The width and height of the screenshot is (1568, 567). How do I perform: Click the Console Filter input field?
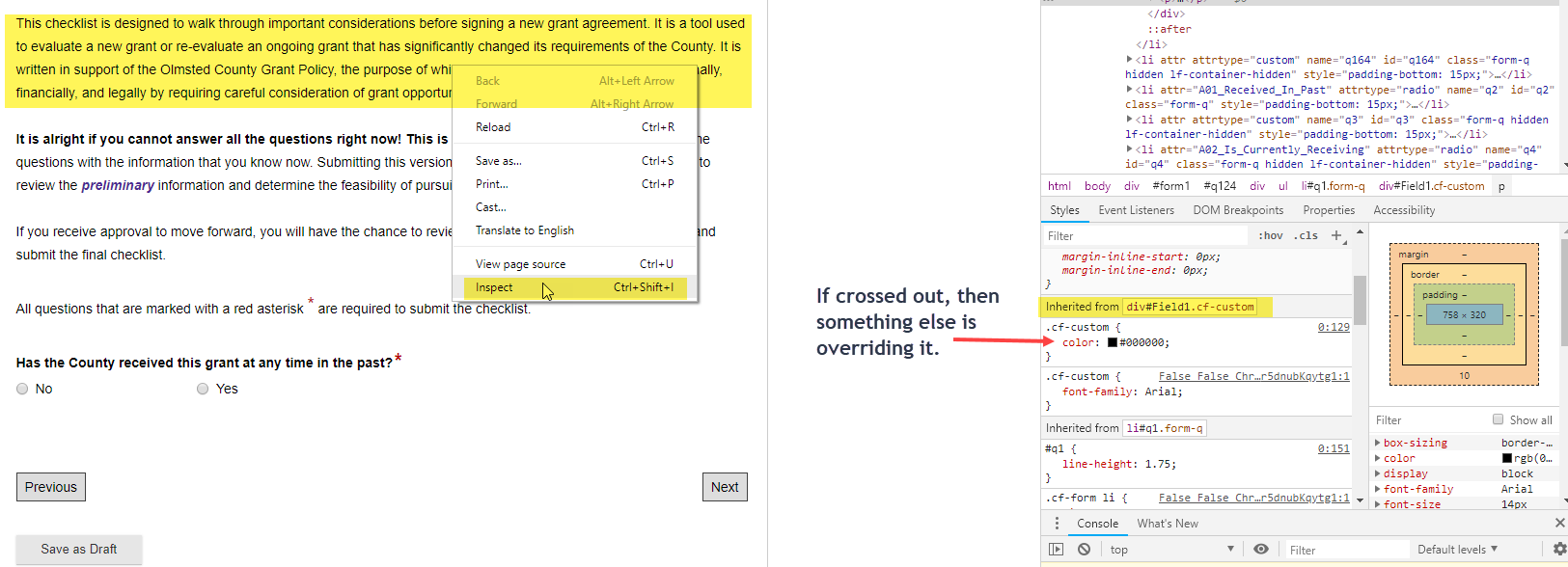pyautogui.click(x=1346, y=551)
